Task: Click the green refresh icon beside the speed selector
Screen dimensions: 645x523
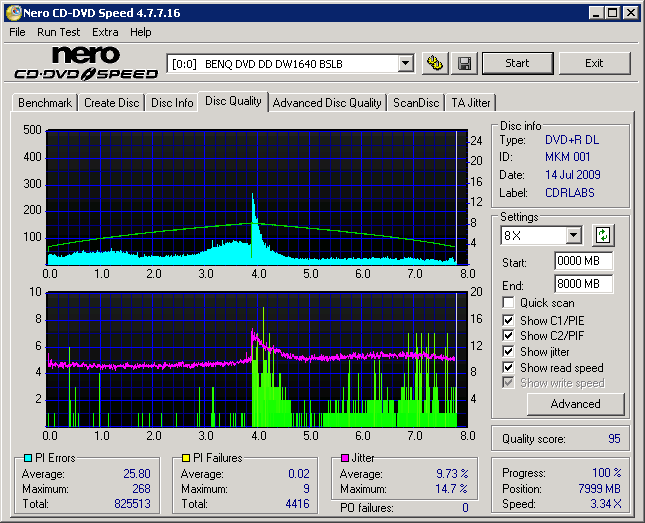Action: pos(603,236)
